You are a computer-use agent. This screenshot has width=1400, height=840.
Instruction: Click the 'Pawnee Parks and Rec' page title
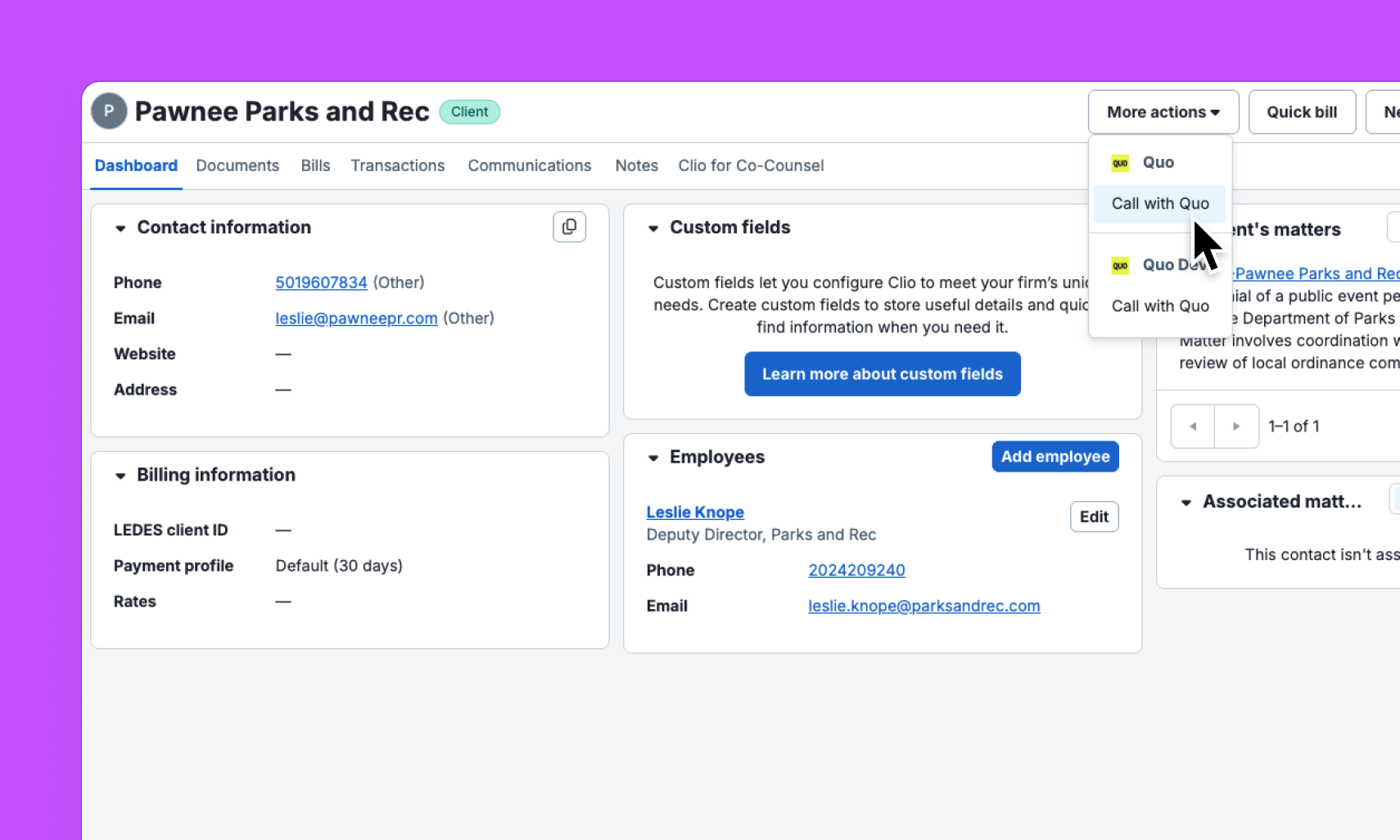tap(282, 112)
